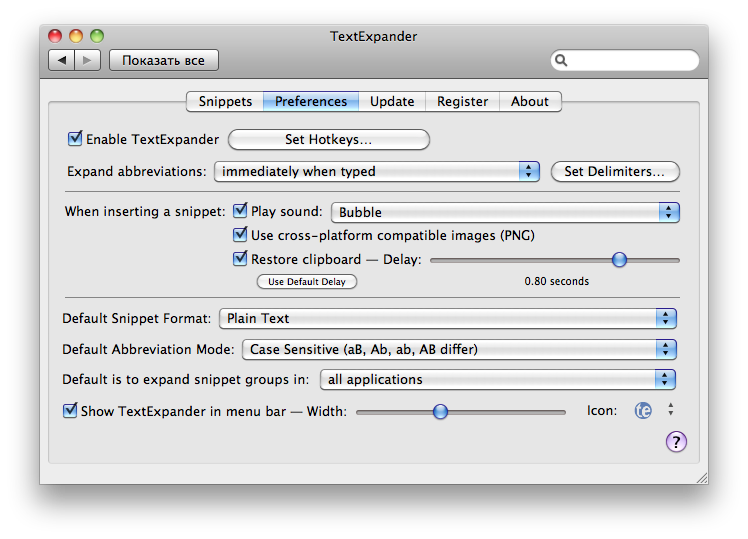This screenshot has height=539, width=748.
Task: Select the Preferences tab
Action: tap(311, 102)
